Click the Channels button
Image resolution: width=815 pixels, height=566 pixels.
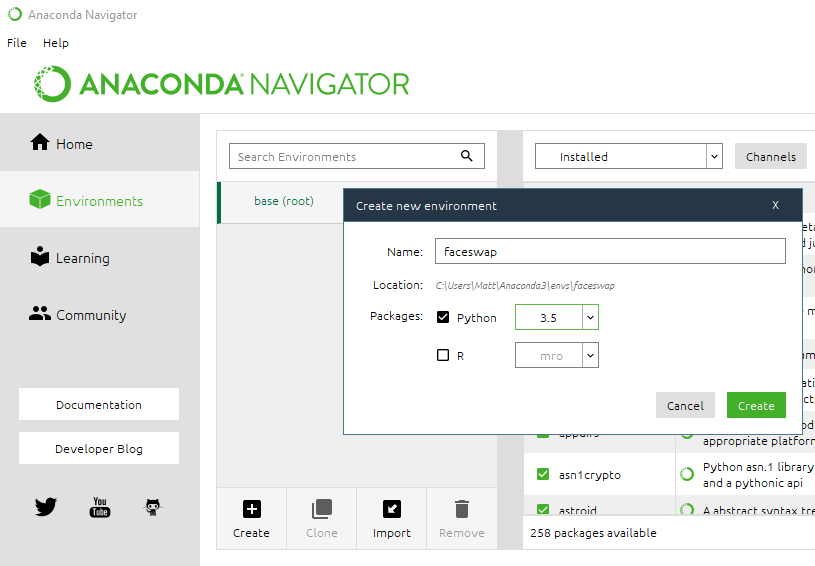[771, 156]
